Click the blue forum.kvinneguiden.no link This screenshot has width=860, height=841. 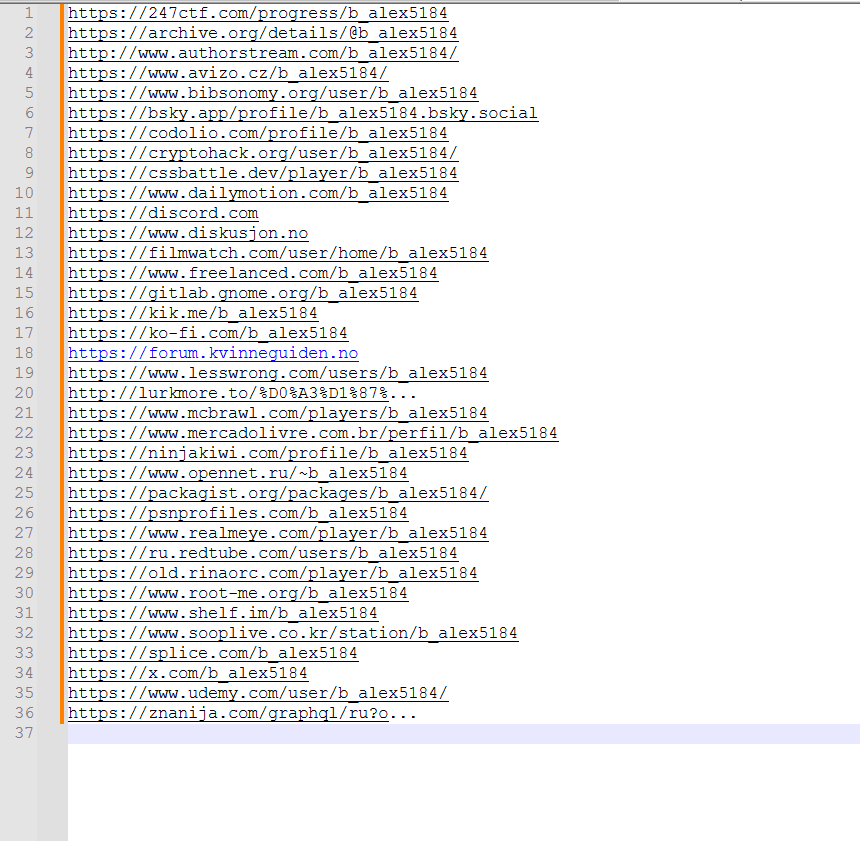[x=213, y=353]
